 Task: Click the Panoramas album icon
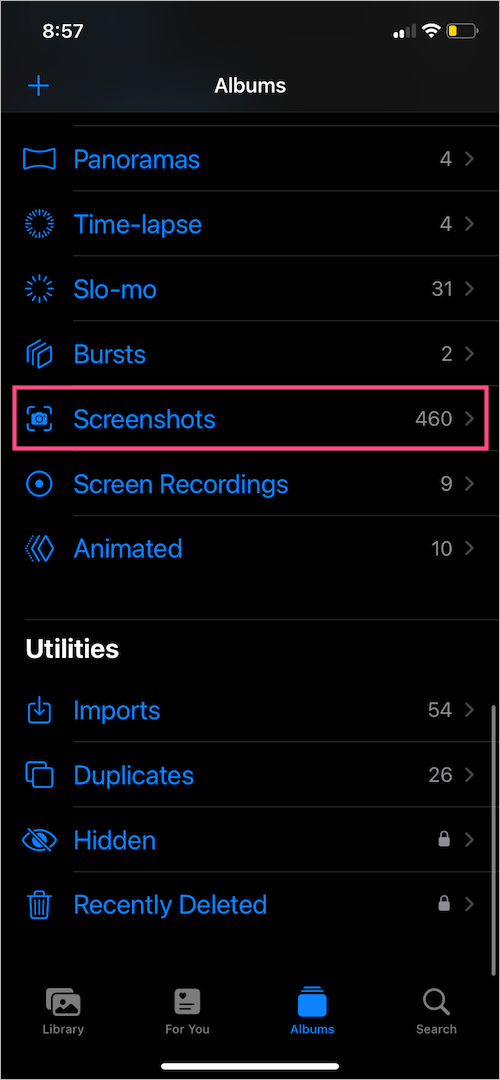point(39,159)
